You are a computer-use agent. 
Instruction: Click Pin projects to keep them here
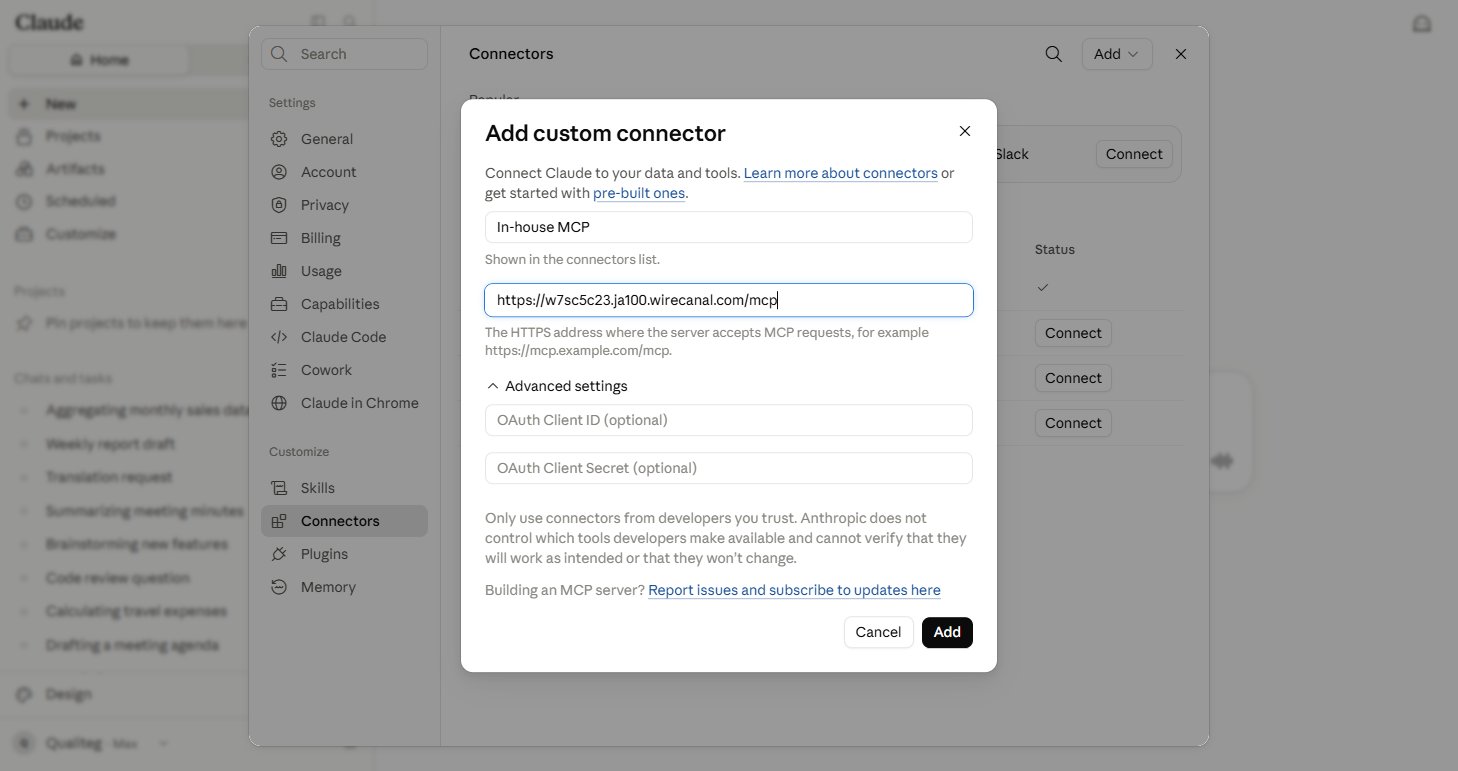pyautogui.click(x=145, y=323)
